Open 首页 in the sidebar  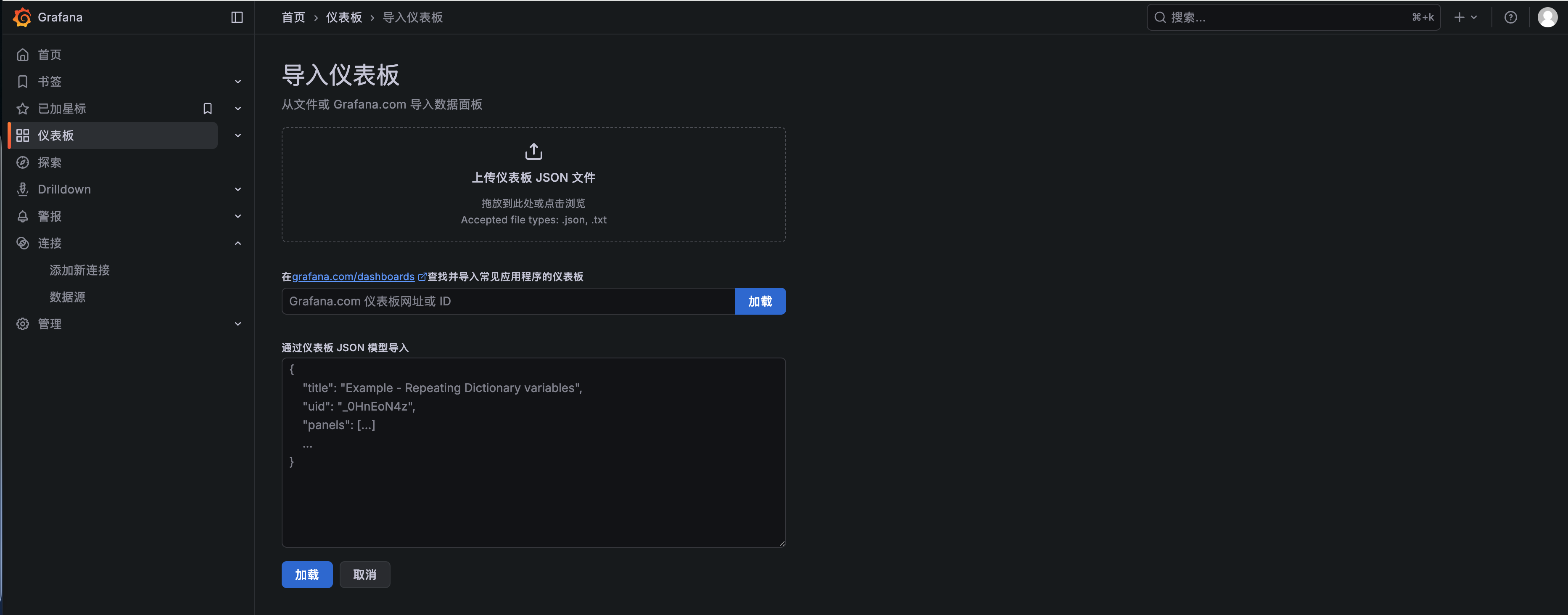(49, 55)
